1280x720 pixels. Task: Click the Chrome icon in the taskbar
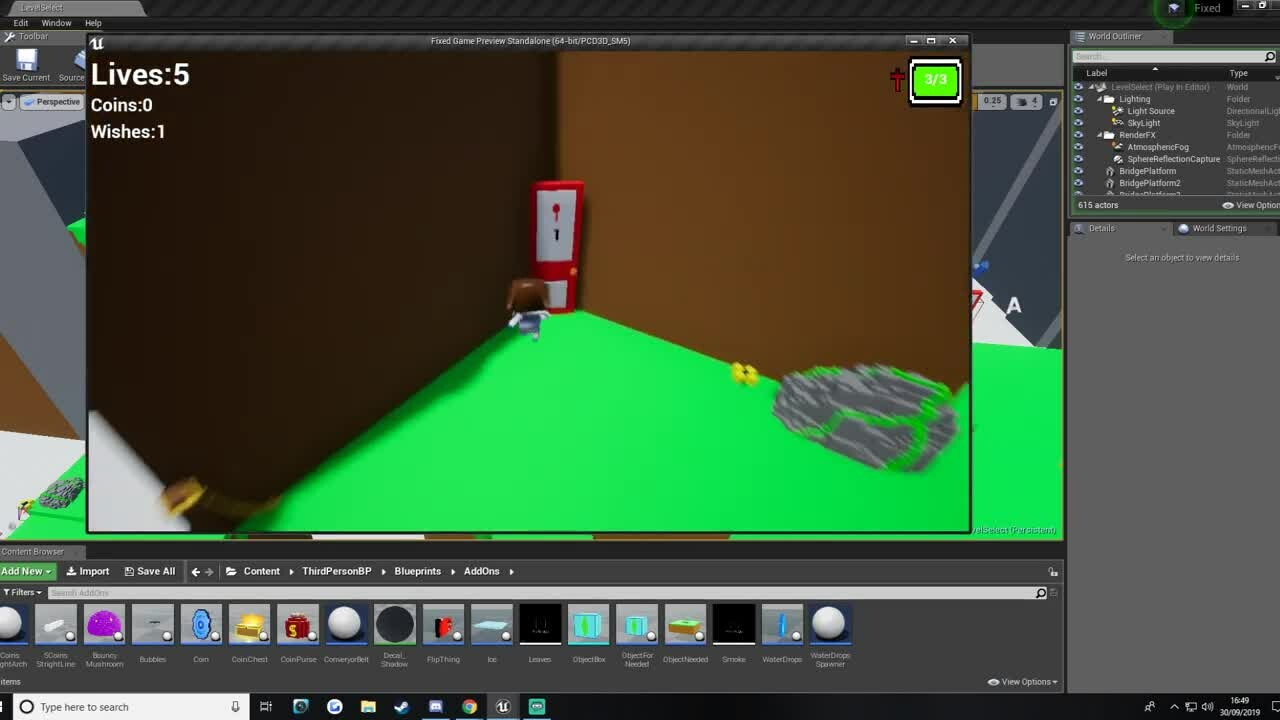[469, 707]
